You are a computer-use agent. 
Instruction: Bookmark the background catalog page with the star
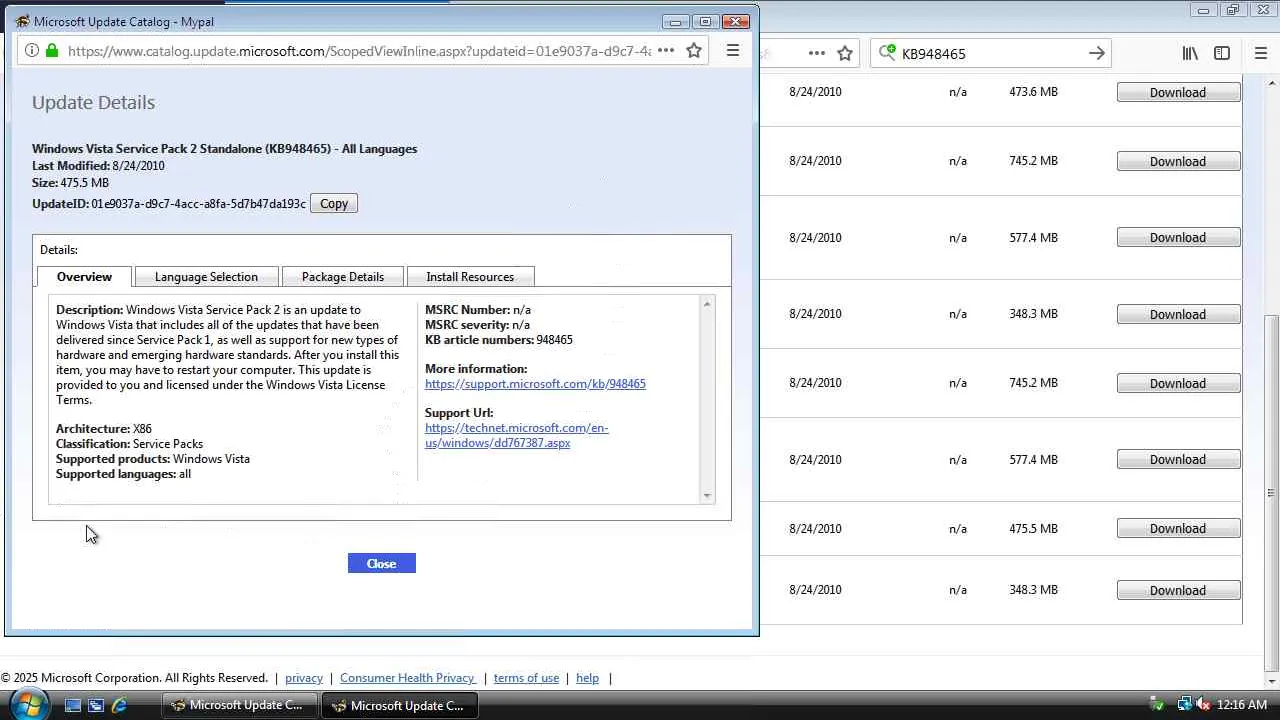coord(845,54)
